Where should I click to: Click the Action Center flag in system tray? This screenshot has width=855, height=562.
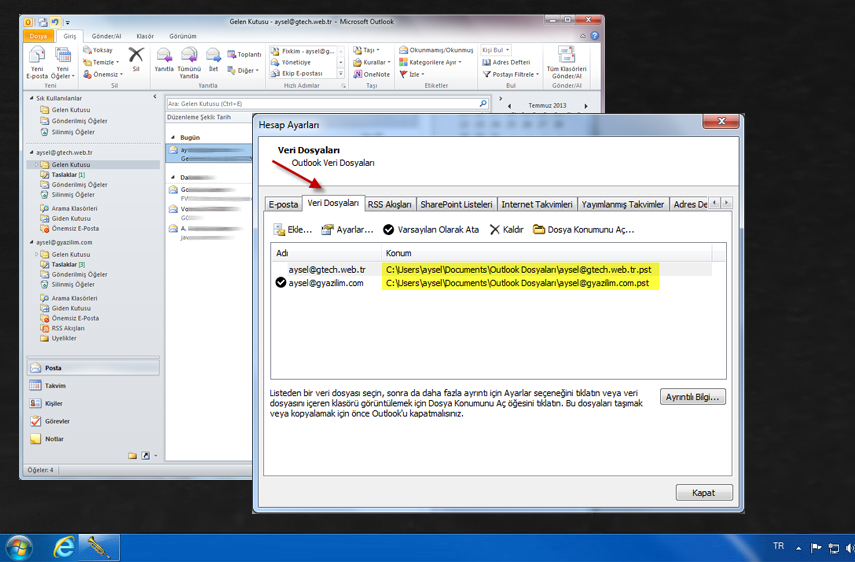[x=816, y=547]
